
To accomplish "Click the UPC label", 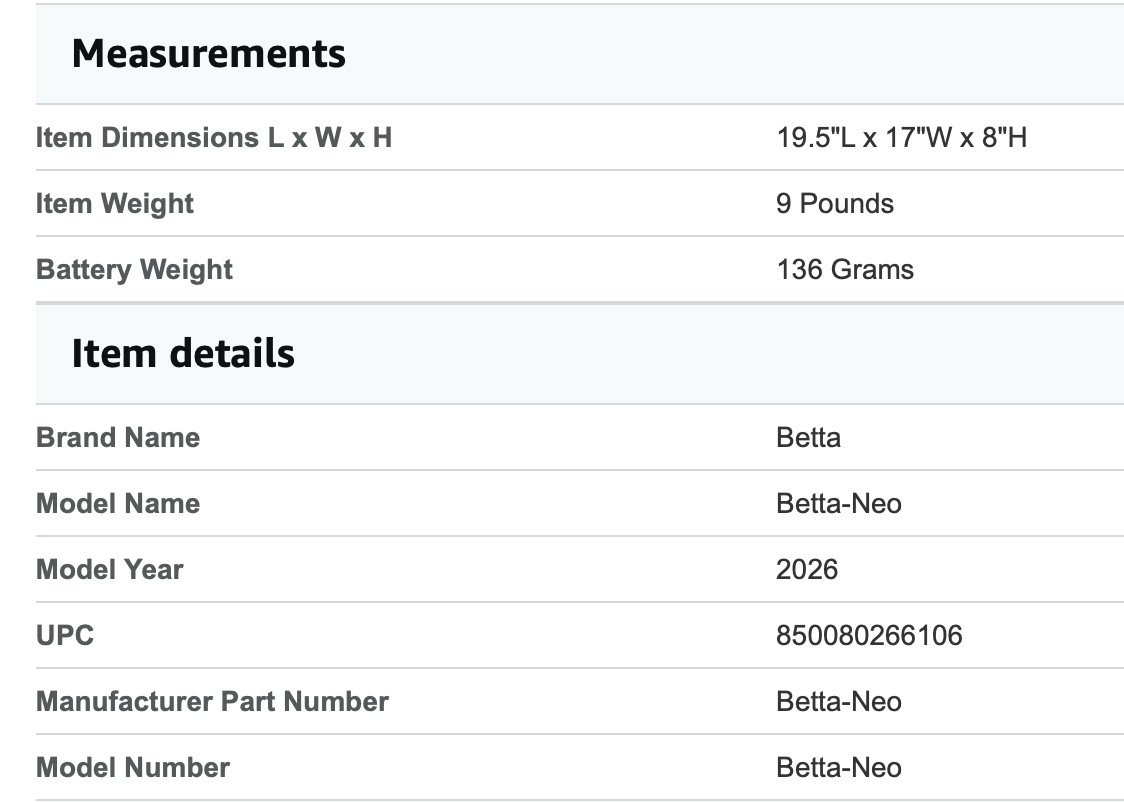I will pyautogui.click(x=65, y=635).
